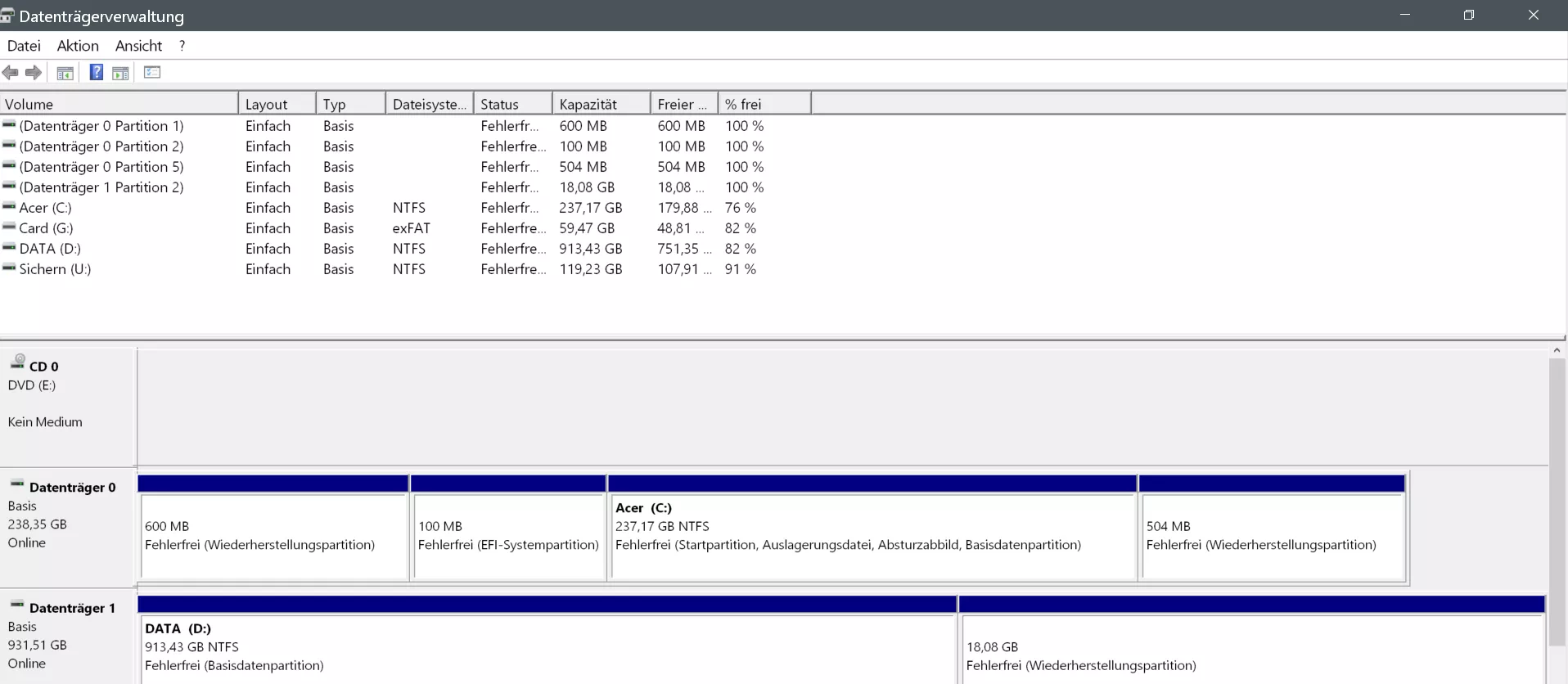Select Sichern (U:) in the volume list

coord(55,269)
